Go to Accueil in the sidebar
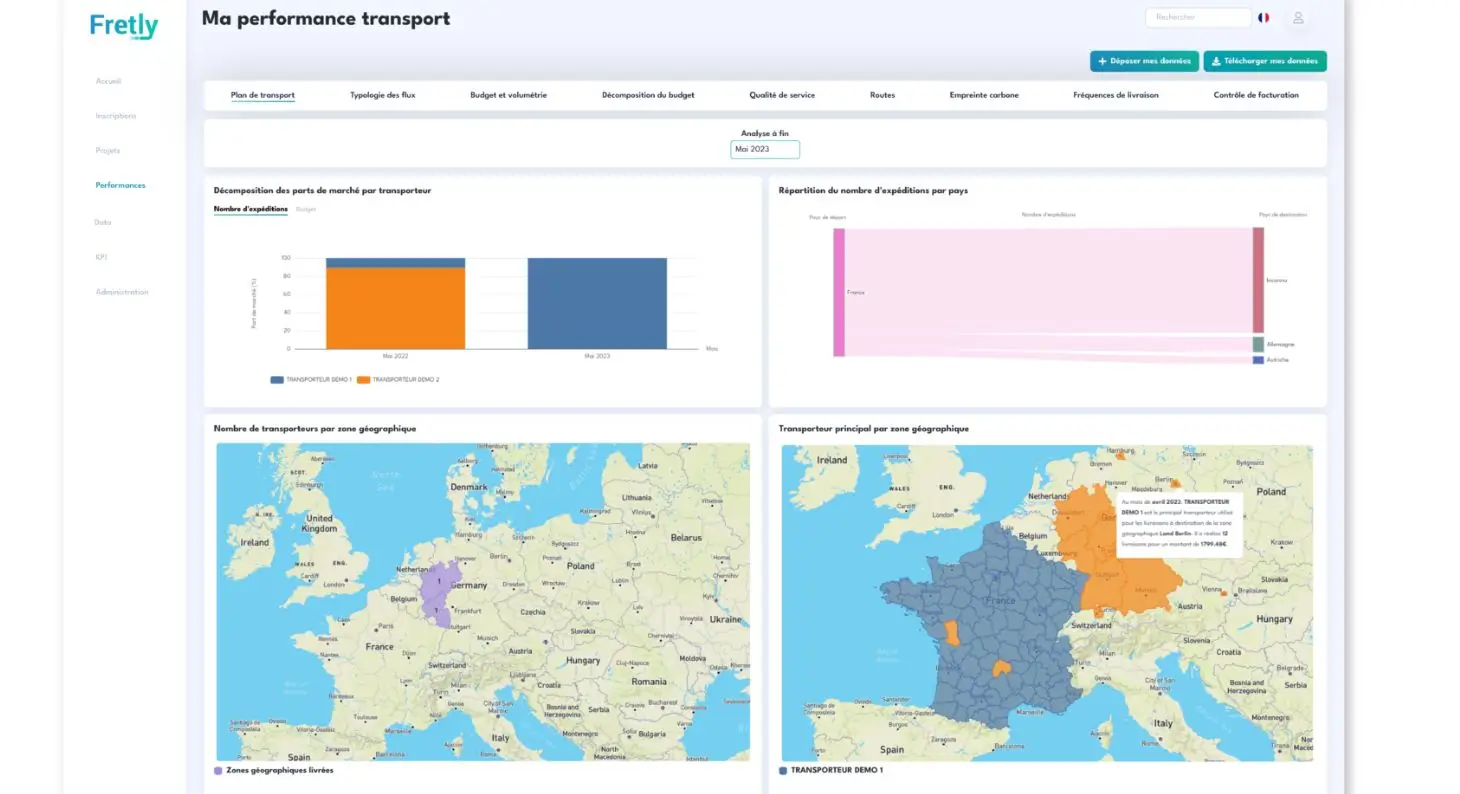 tap(108, 81)
